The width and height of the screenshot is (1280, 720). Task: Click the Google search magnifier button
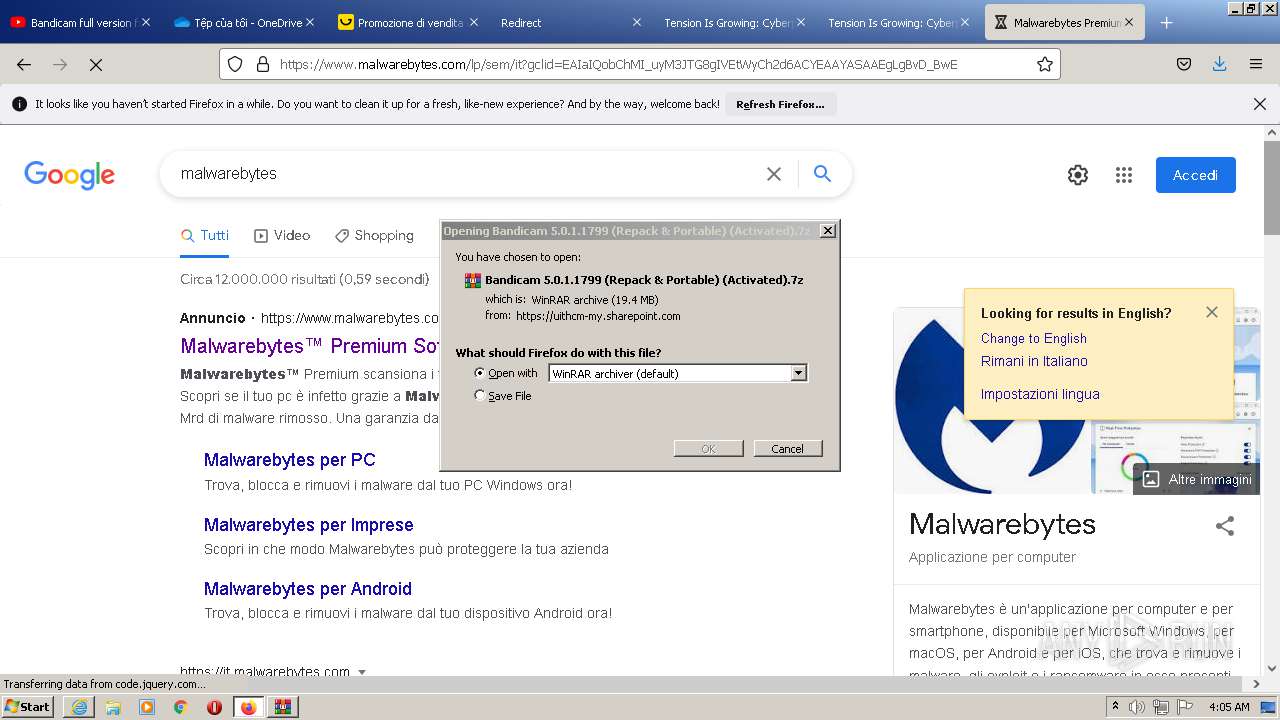click(822, 174)
